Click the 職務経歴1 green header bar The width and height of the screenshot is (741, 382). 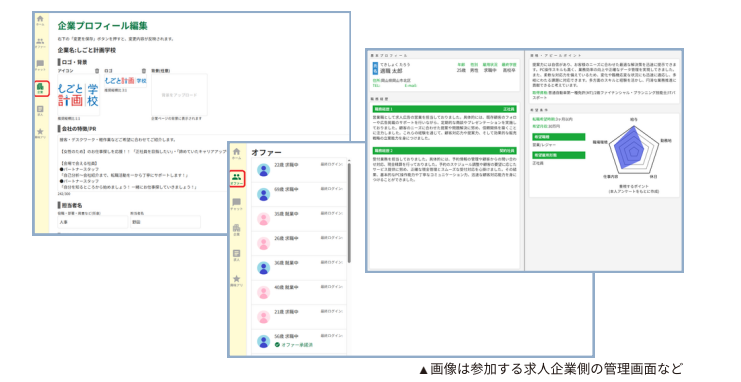point(444,109)
